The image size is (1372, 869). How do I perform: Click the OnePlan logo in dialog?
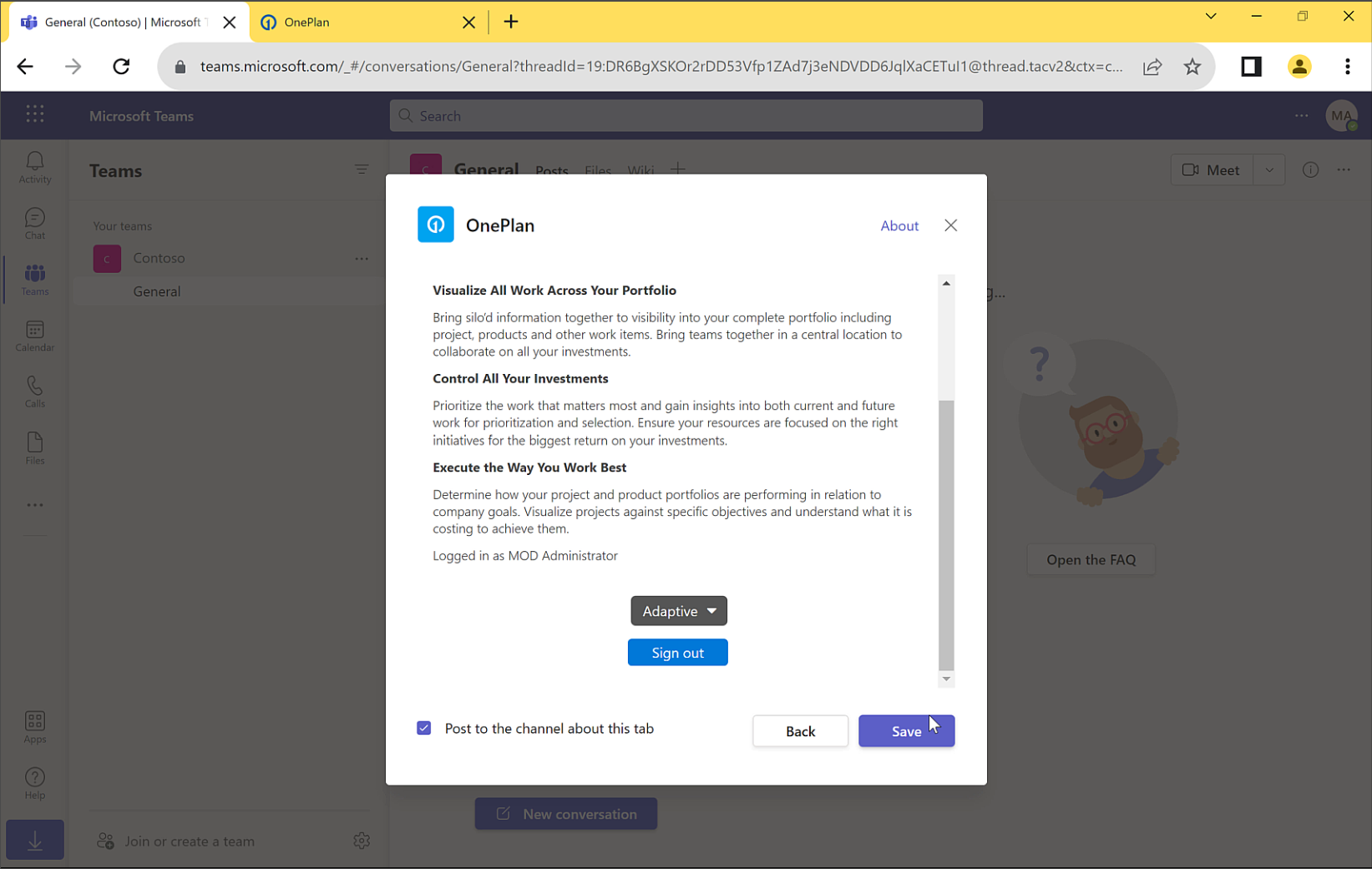coord(436,225)
